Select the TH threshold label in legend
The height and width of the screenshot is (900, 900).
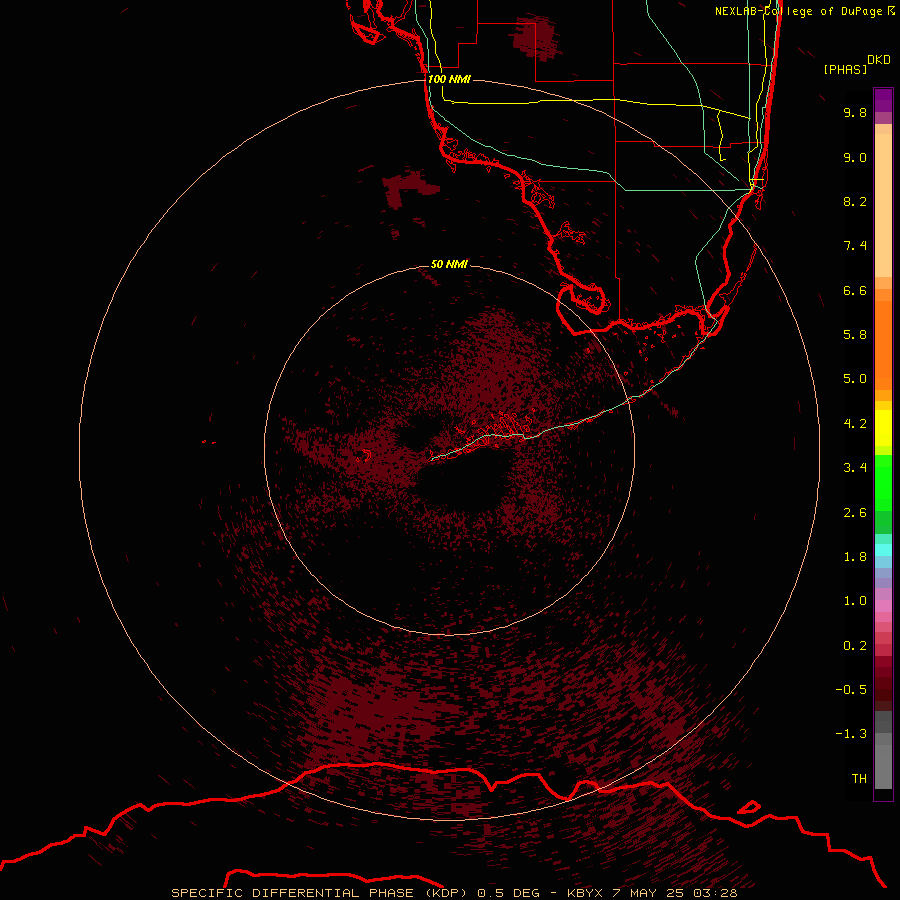point(859,779)
